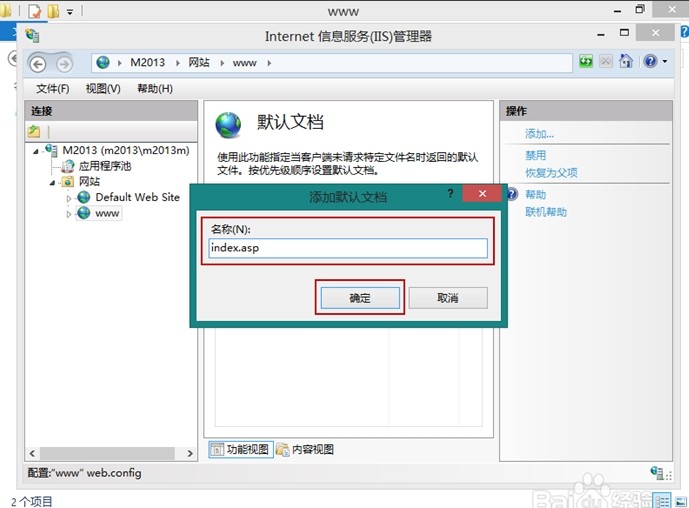Image resolution: width=689 pixels, height=508 pixels.
Task: Switch to the 功能视图 tab
Action: click(241, 450)
